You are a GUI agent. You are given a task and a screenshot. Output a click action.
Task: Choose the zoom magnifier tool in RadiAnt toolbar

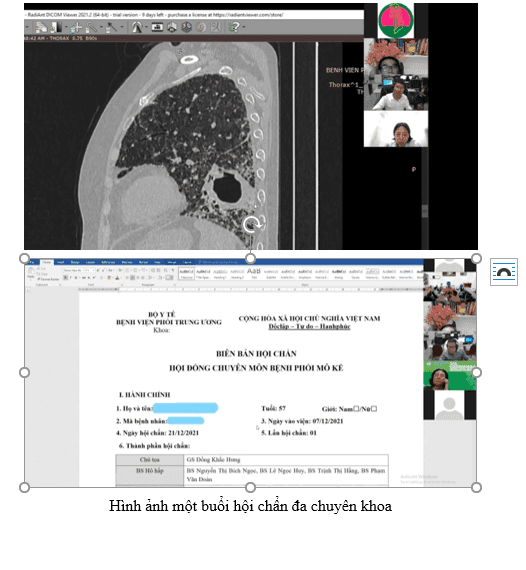(x=92, y=27)
